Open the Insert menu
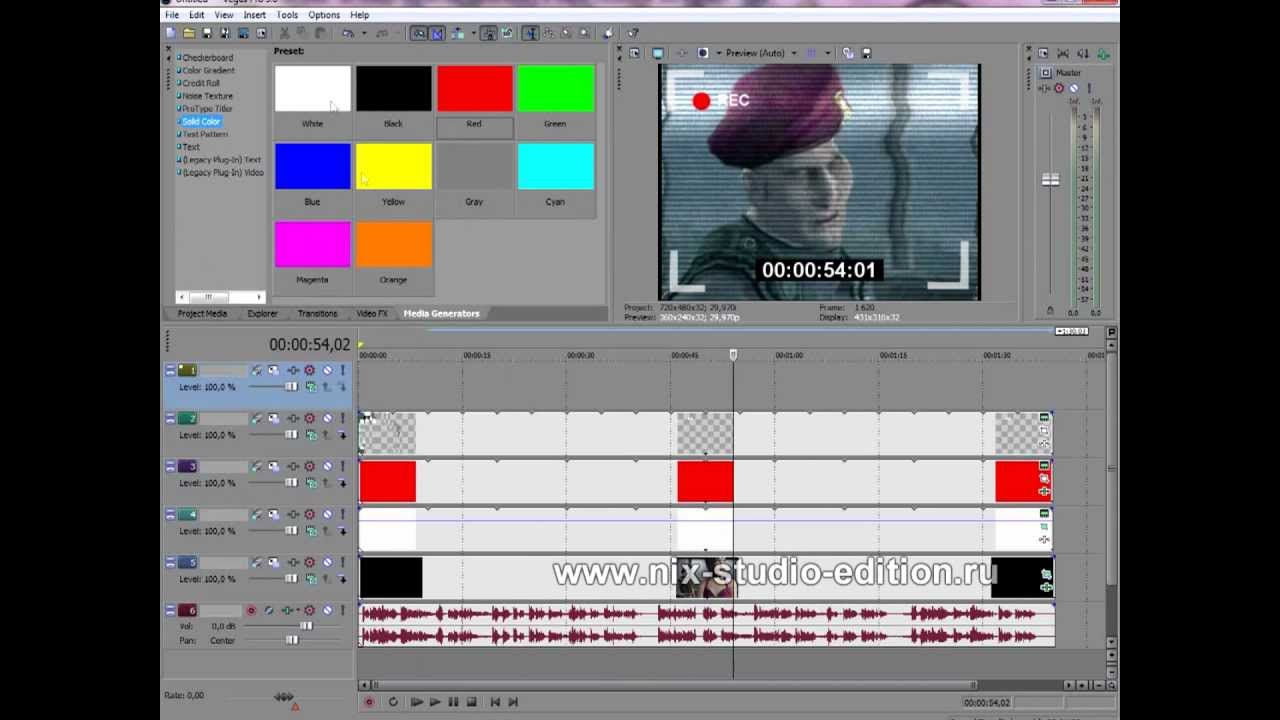 254,15
